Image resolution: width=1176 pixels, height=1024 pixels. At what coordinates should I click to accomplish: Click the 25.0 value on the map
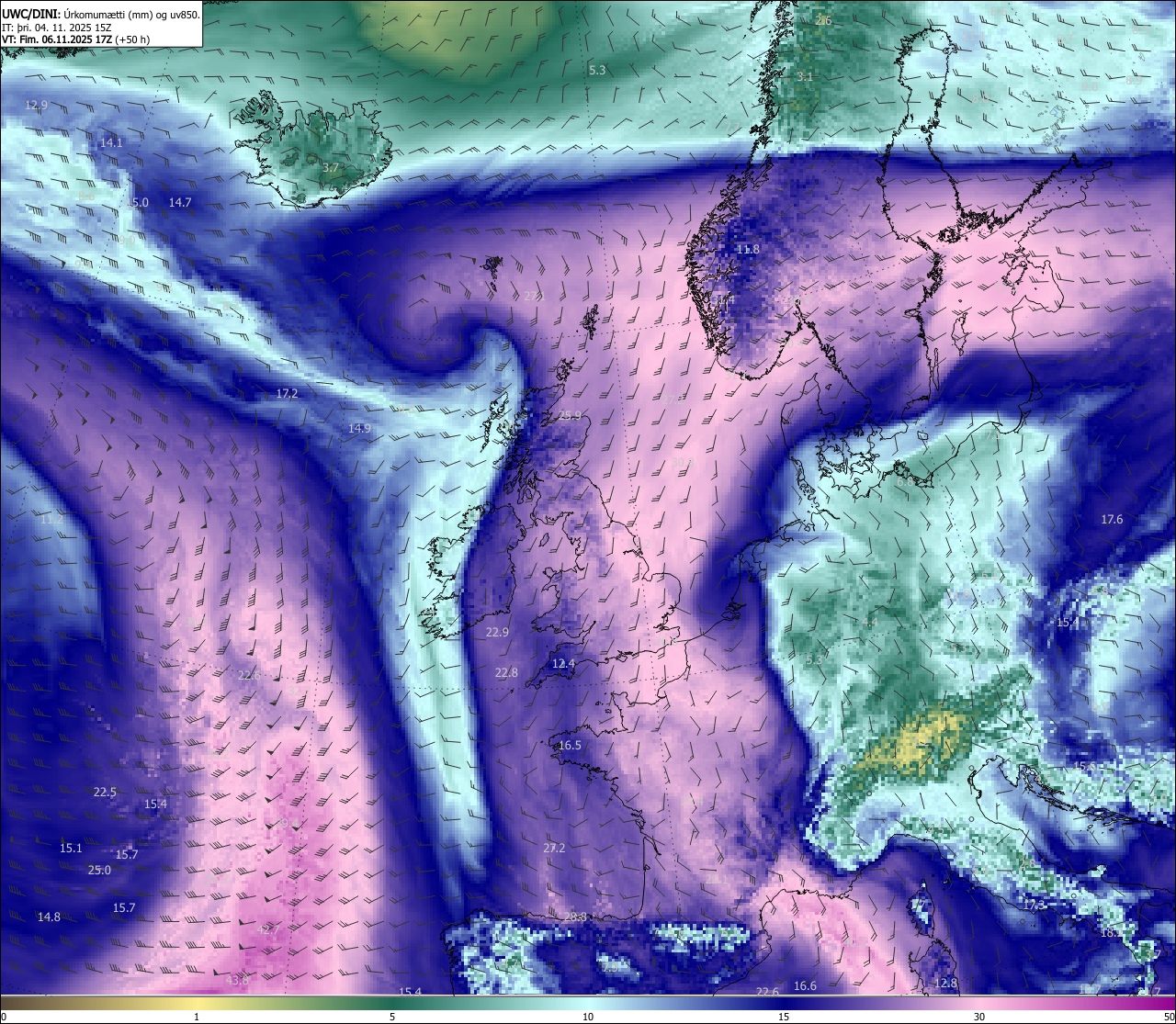coord(99,870)
